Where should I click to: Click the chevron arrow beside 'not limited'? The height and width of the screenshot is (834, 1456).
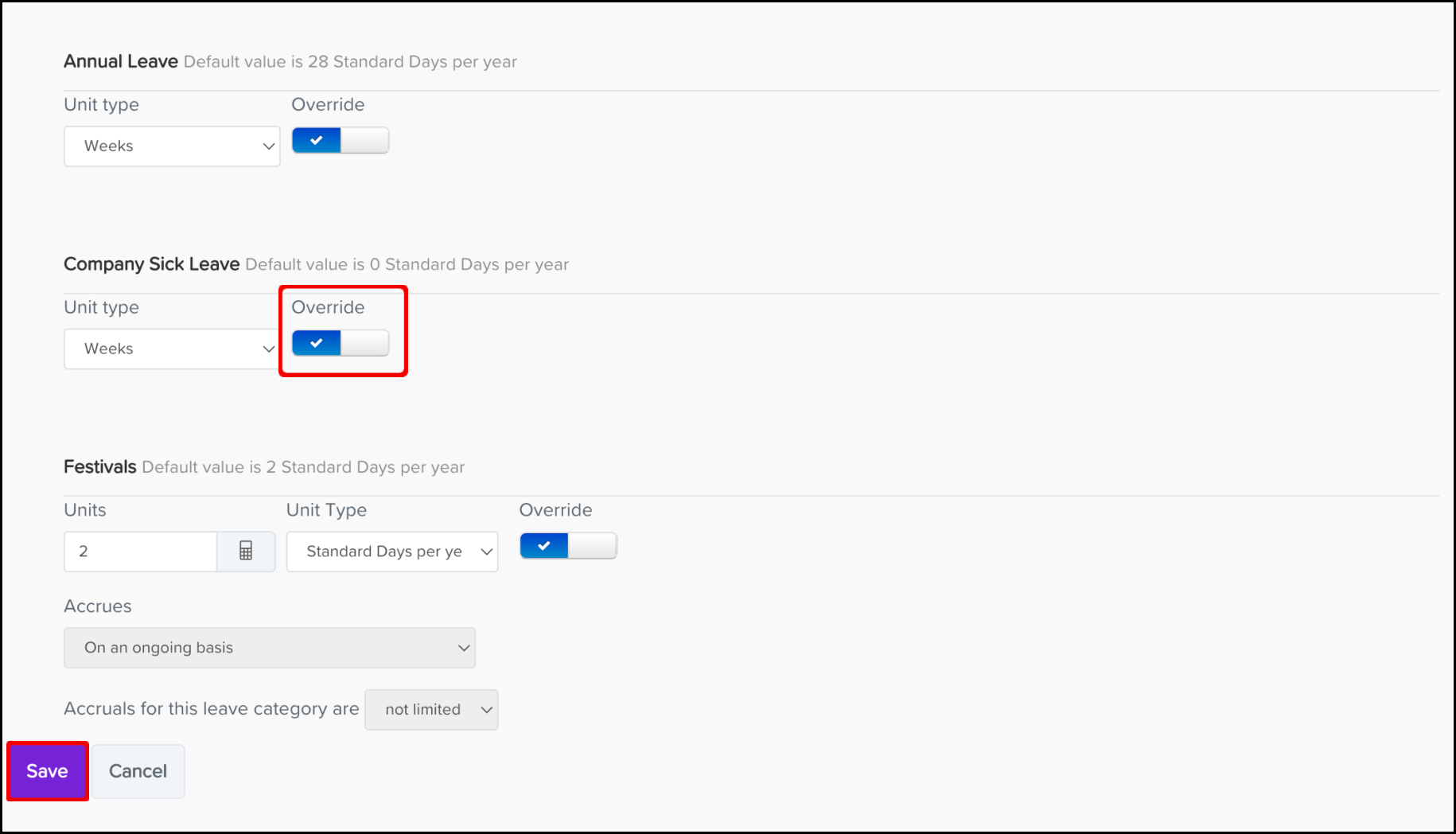[x=486, y=710]
